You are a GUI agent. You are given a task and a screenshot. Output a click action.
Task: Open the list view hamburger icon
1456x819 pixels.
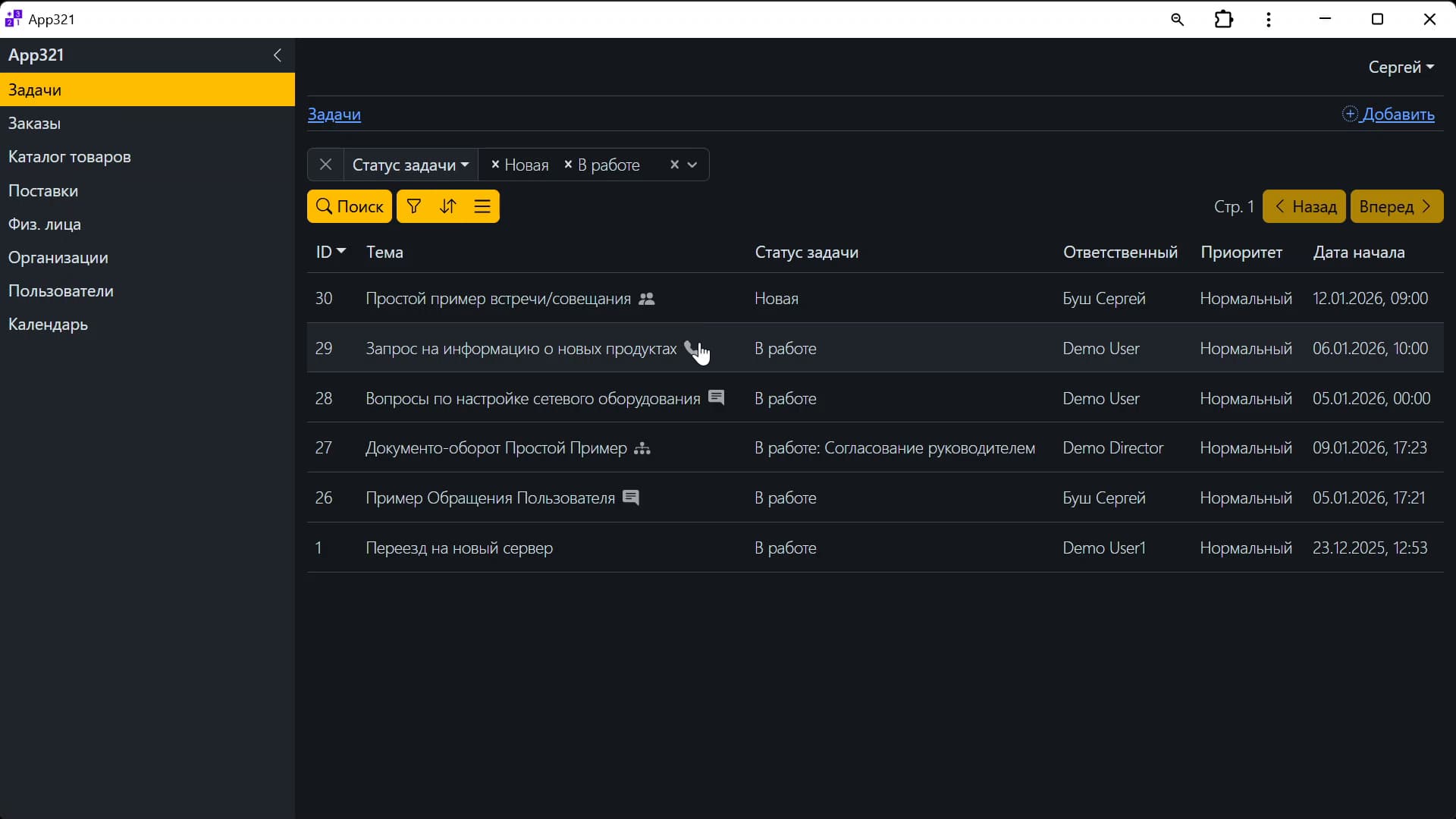click(482, 206)
